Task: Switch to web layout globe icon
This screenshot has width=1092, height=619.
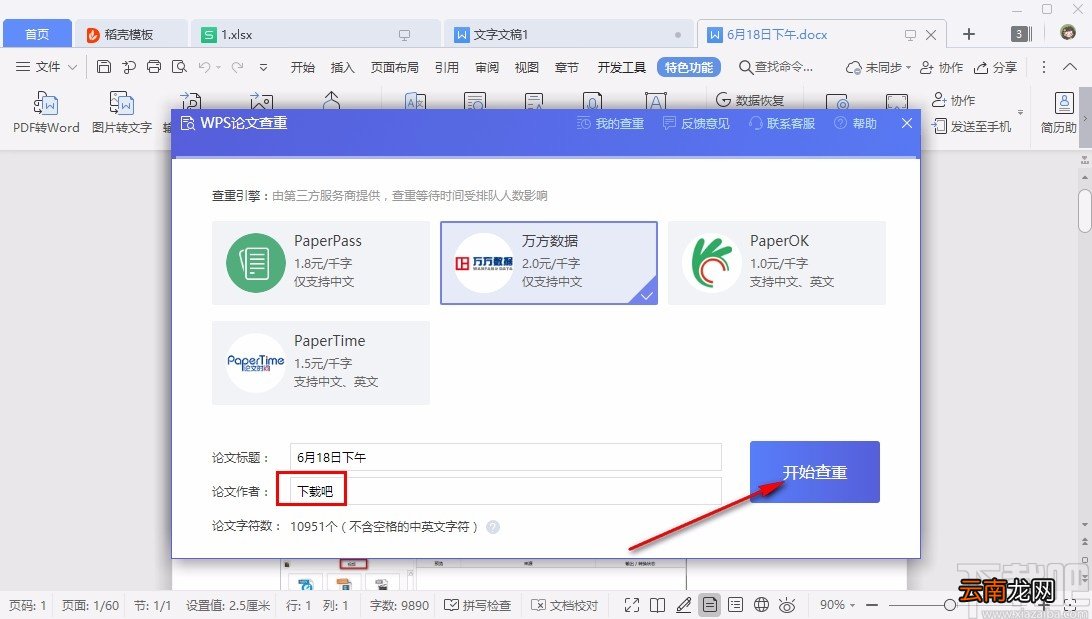Action: click(762, 605)
